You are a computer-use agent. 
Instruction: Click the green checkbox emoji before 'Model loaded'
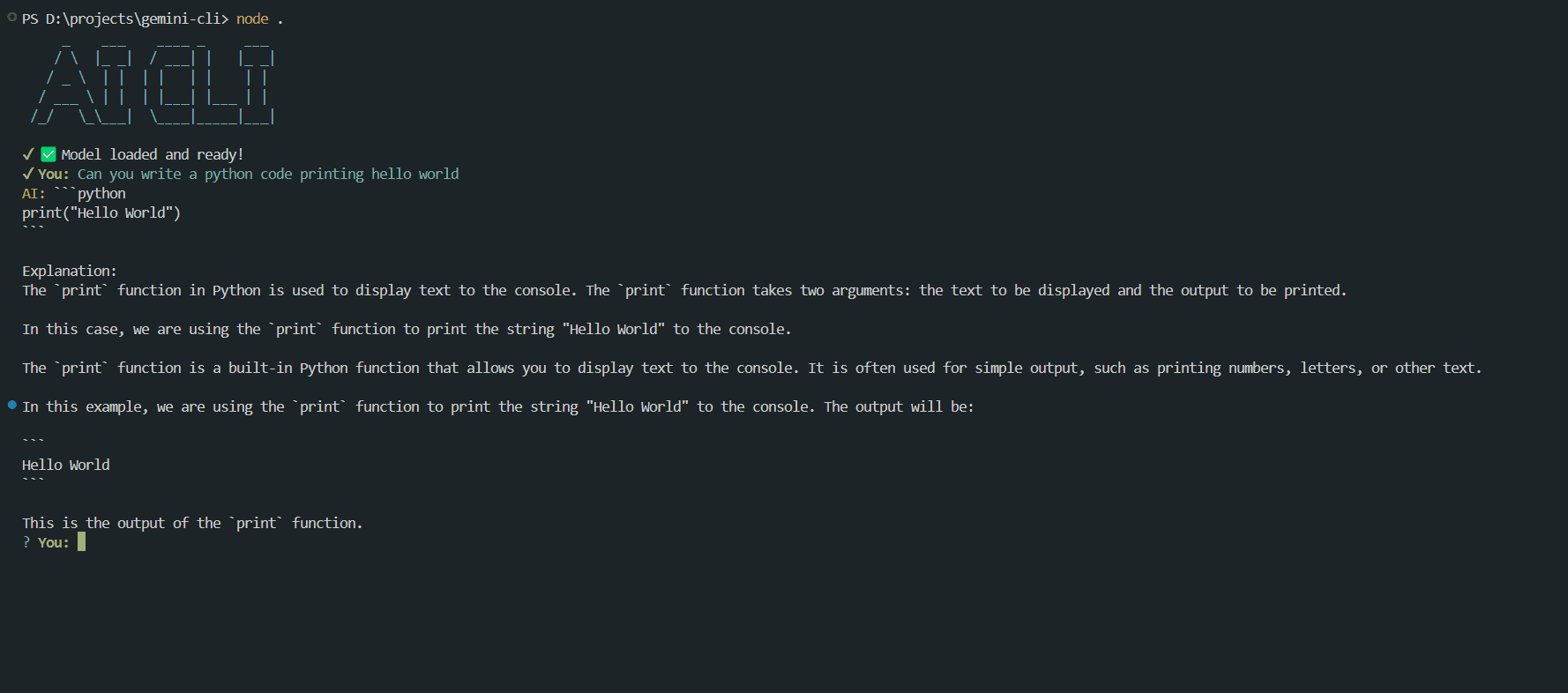[x=49, y=154]
